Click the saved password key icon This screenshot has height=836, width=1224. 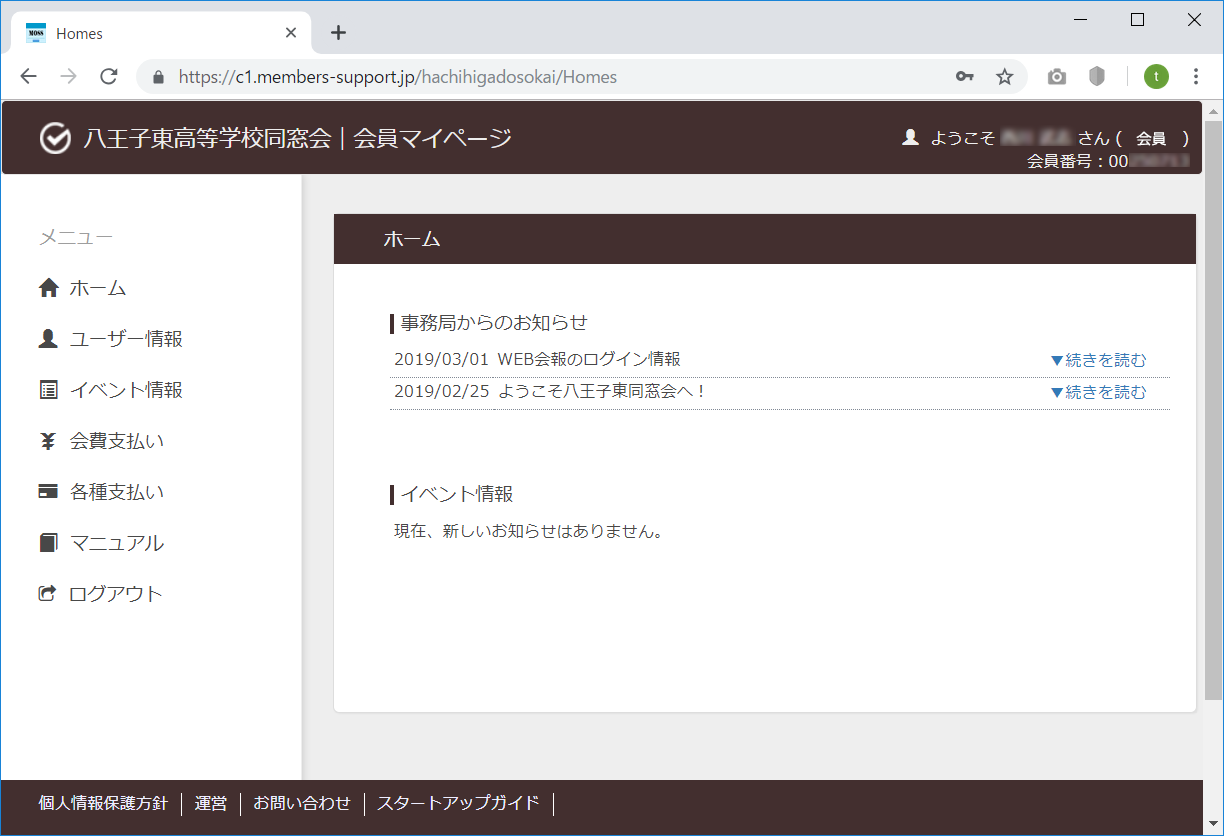965,77
